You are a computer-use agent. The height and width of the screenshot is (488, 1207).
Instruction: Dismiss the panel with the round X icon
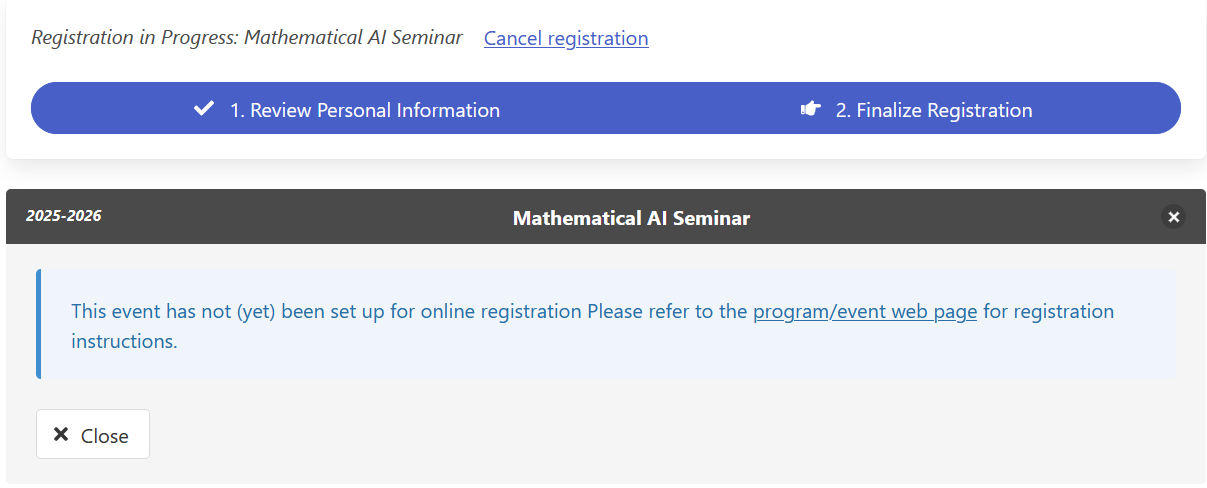(x=1173, y=217)
